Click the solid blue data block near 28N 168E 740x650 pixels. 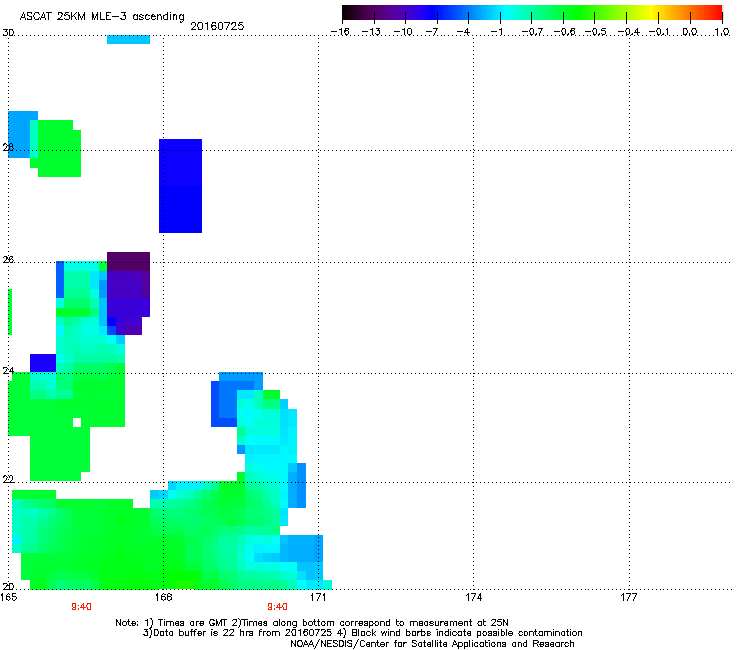(180, 186)
